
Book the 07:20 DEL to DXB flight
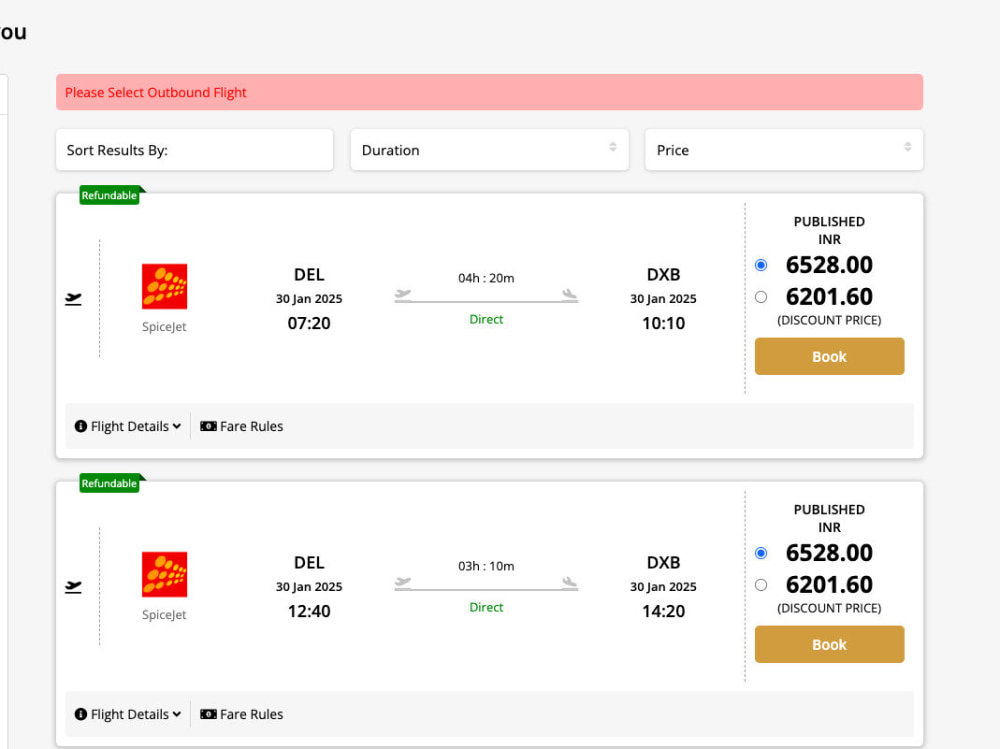[x=829, y=356]
